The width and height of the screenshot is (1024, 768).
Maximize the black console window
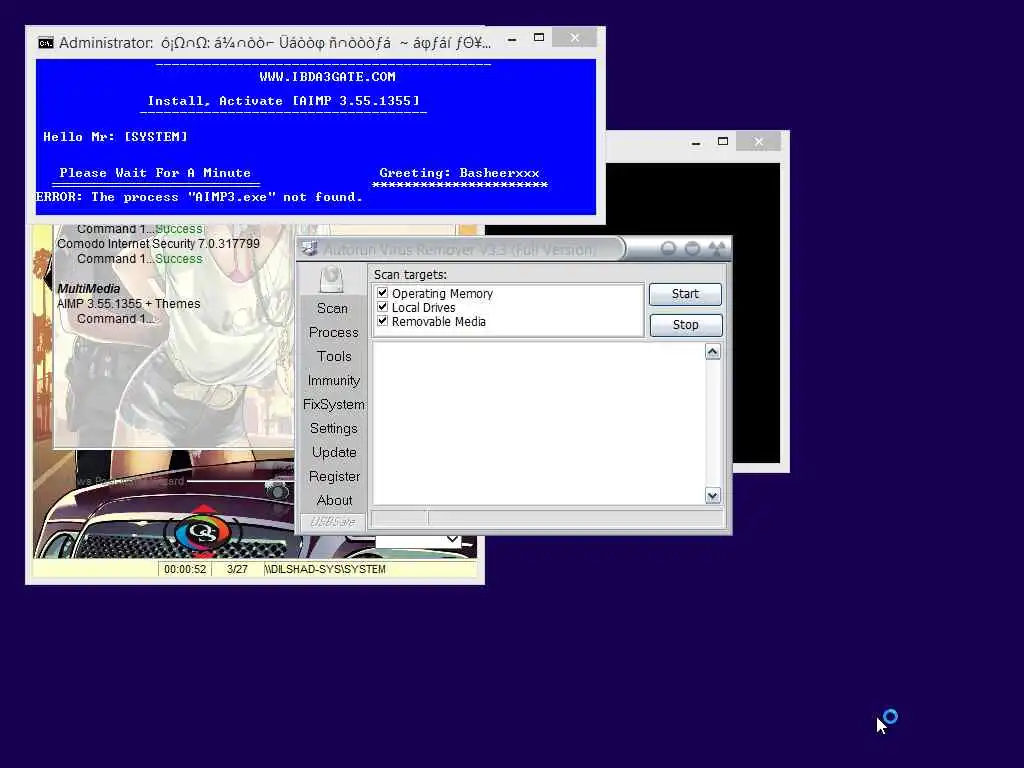pyautogui.click(x=723, y=141)
